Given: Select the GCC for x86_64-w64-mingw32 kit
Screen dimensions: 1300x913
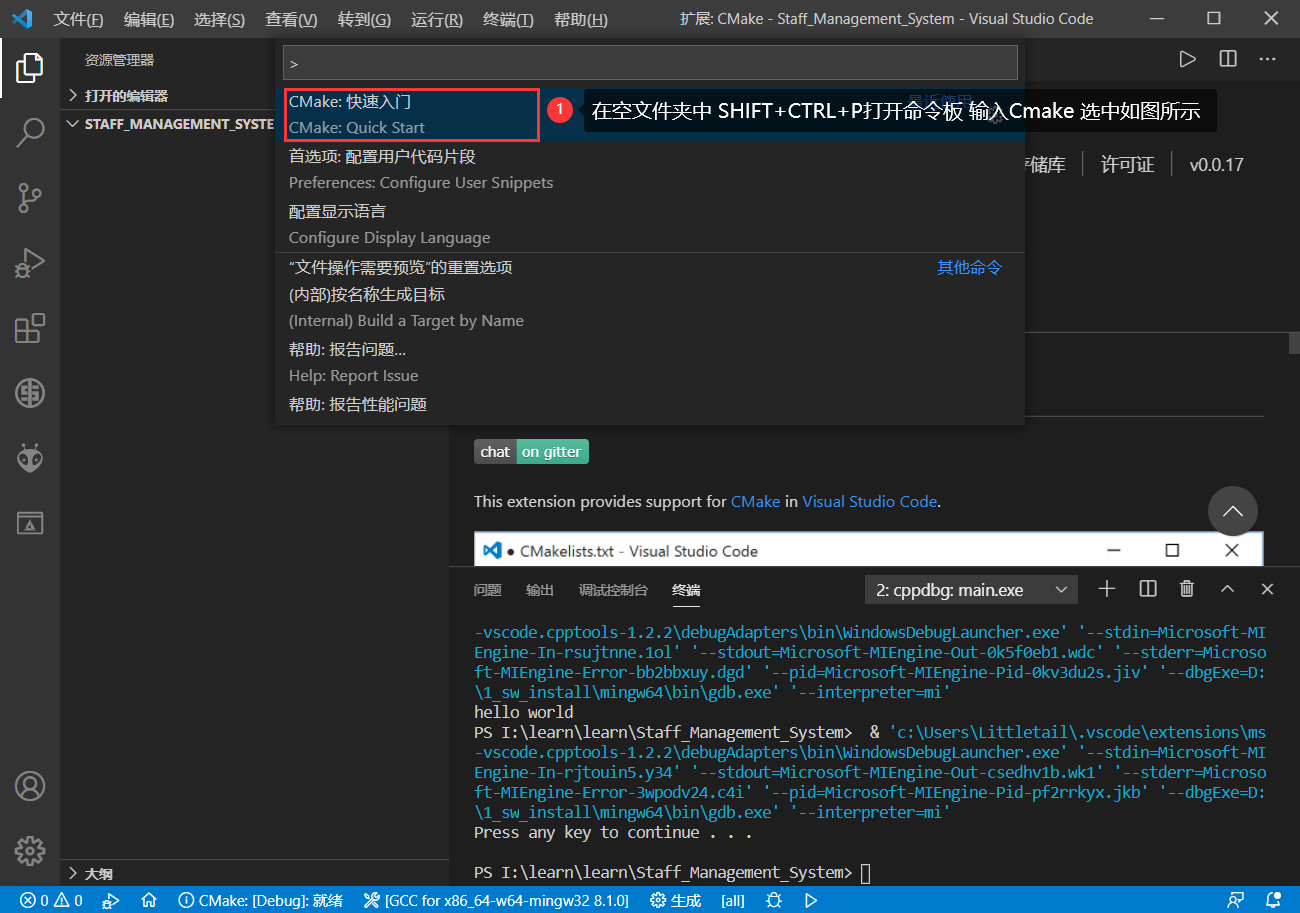Looking at the screenshot, I should (x=496, y=901).
